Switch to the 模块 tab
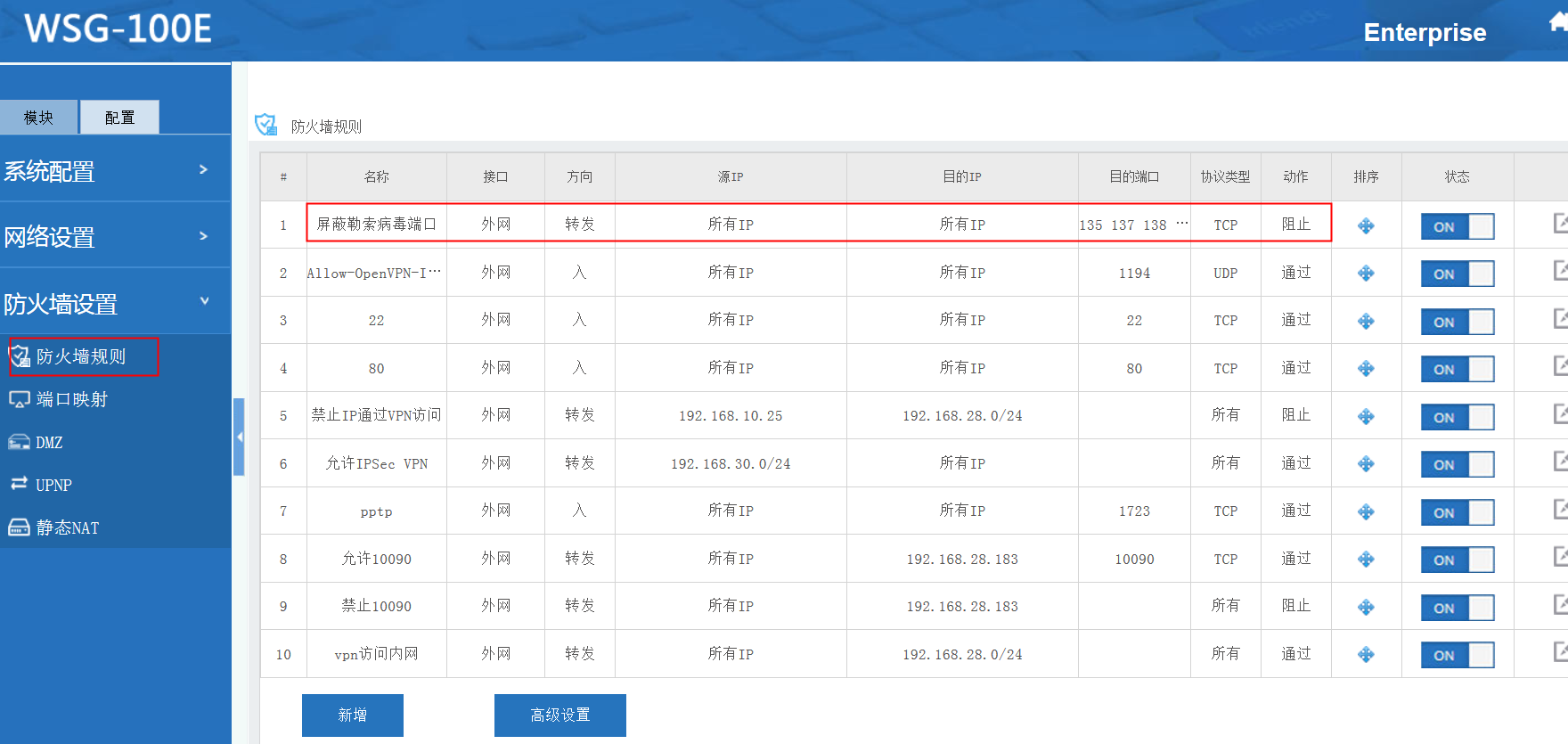Viewport: 1568px width, 744px height. (38, 118)
